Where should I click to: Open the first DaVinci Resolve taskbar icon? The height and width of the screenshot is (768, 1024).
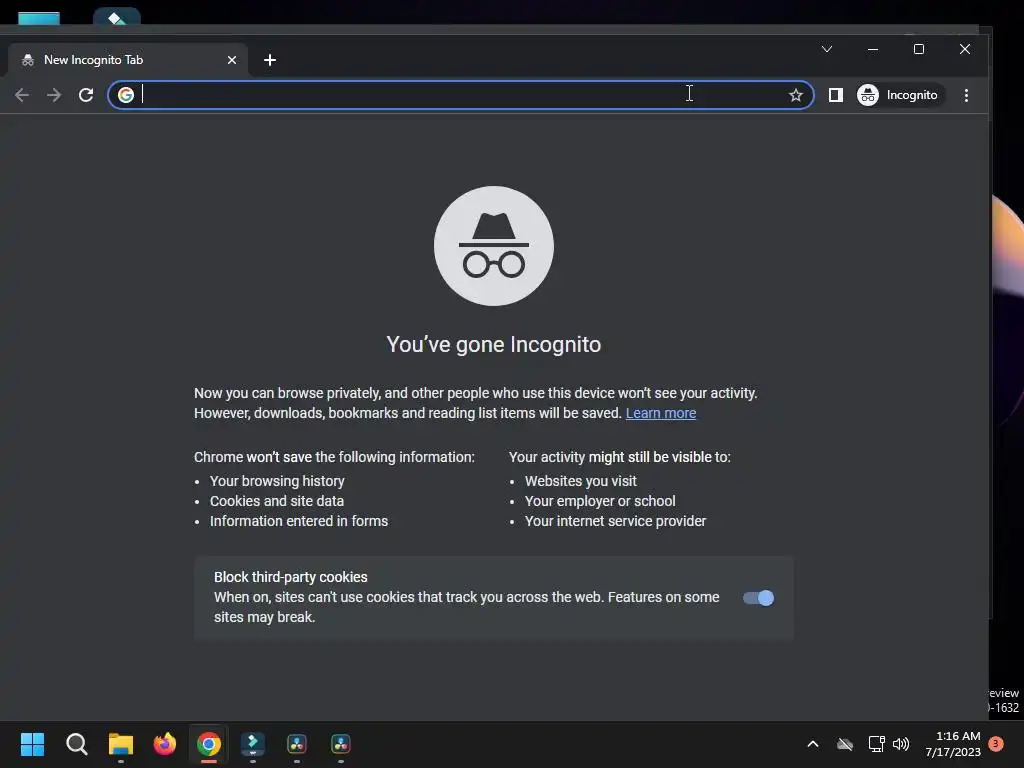[296, 744]
